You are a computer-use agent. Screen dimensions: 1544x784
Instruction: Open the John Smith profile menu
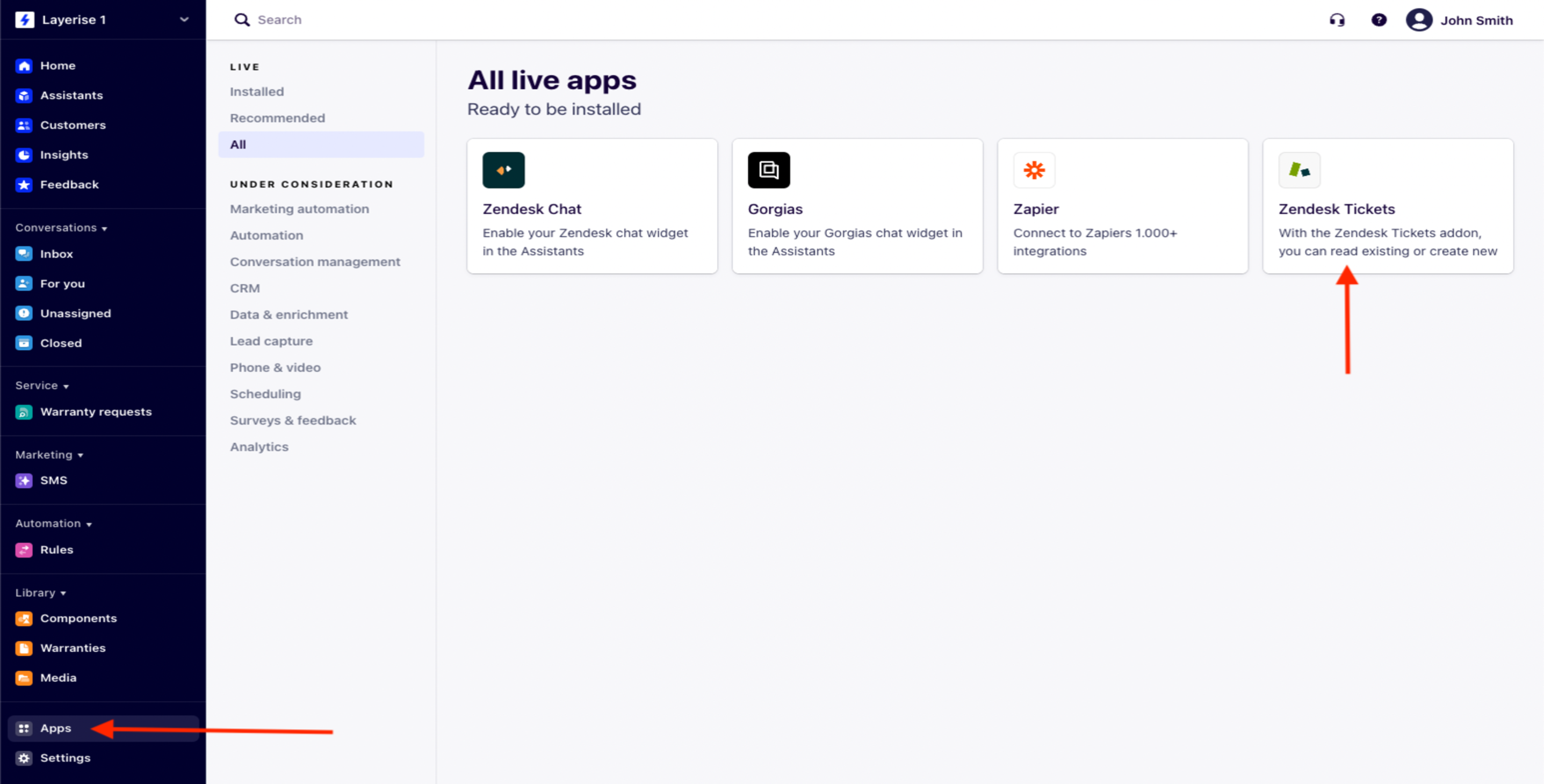pos(1459,20)
